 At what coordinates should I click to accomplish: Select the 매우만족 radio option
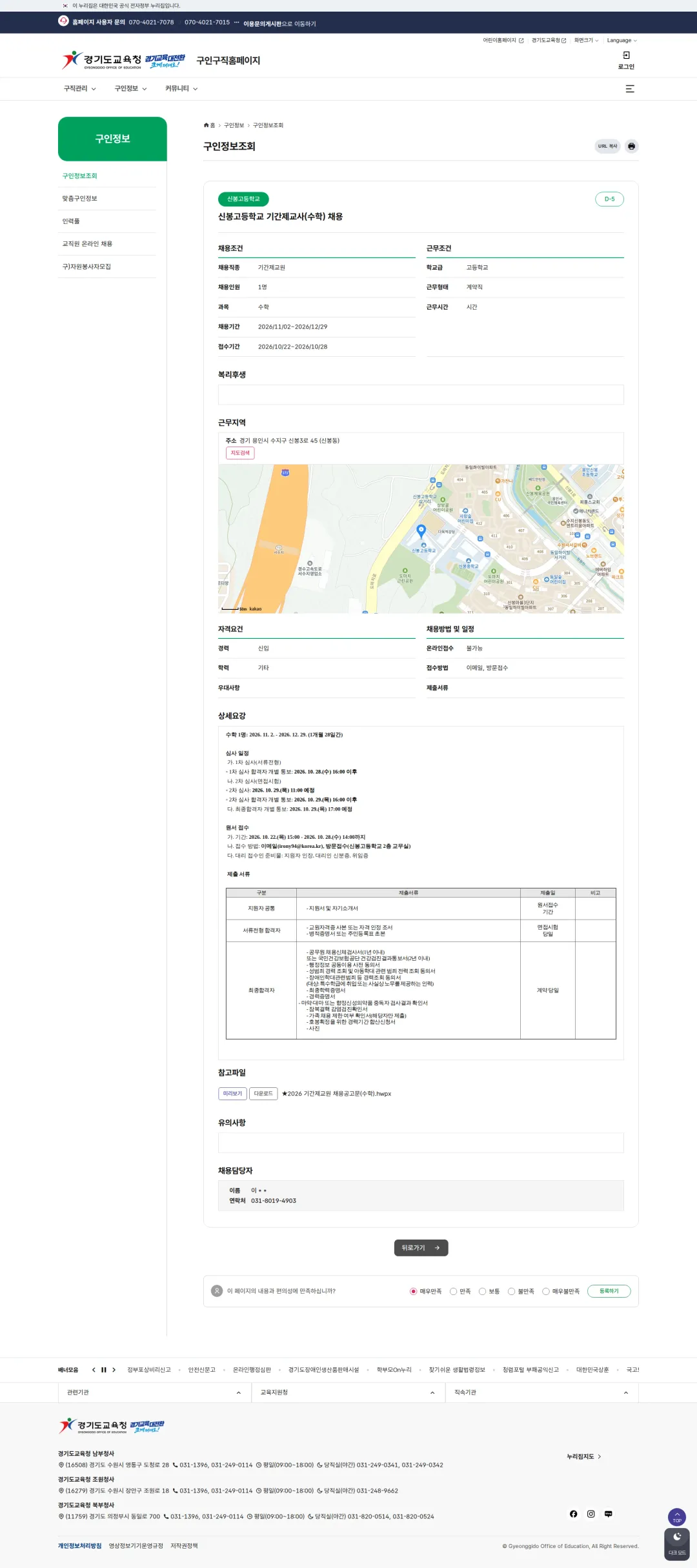(413, 1291)
